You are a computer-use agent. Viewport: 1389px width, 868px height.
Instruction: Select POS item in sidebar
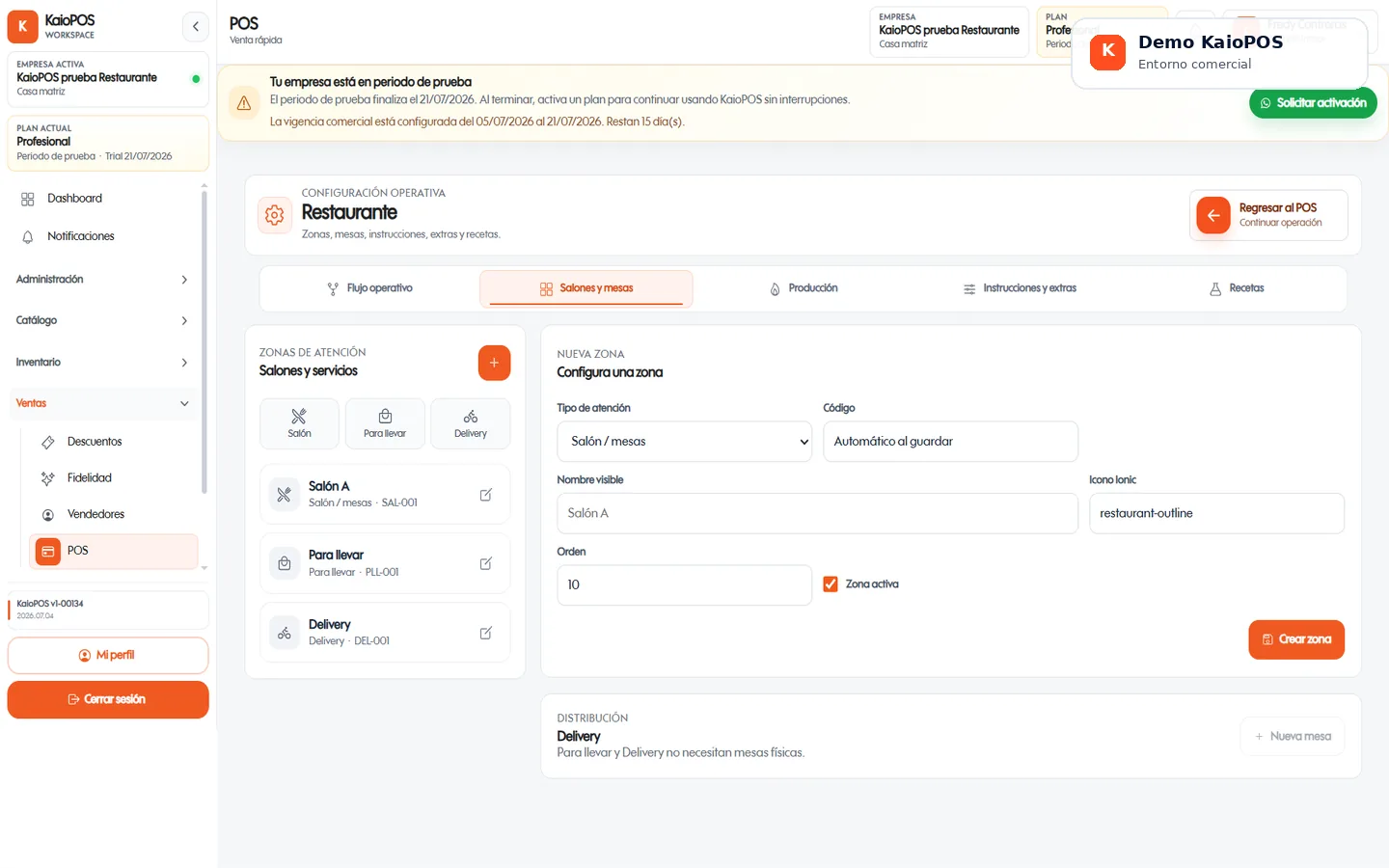click(x=113, y=551)
